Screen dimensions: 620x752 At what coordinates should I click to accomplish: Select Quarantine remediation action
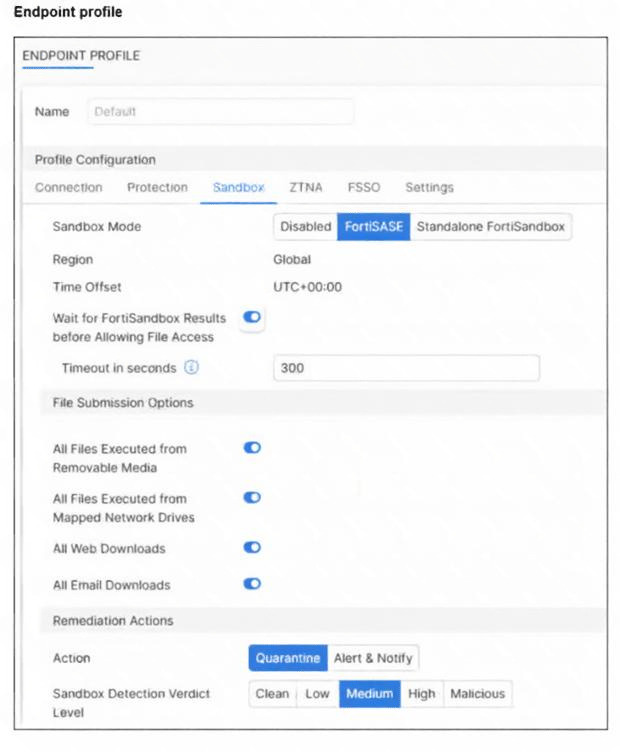(288, 658)
